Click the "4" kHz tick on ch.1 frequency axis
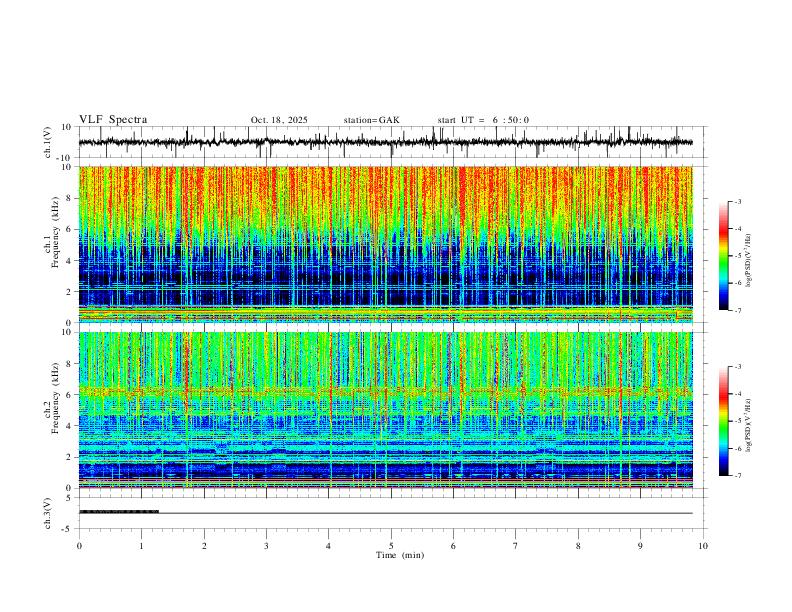The width and height of the screenshot is (792, 612). 70,261
